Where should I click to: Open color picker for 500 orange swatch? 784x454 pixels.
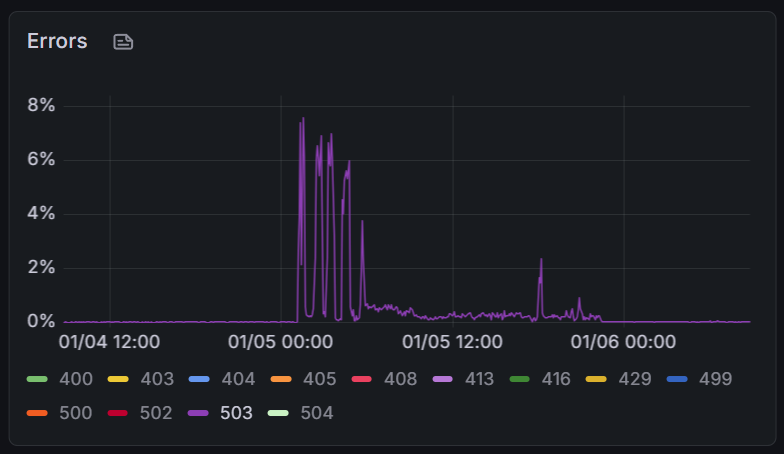37,413
